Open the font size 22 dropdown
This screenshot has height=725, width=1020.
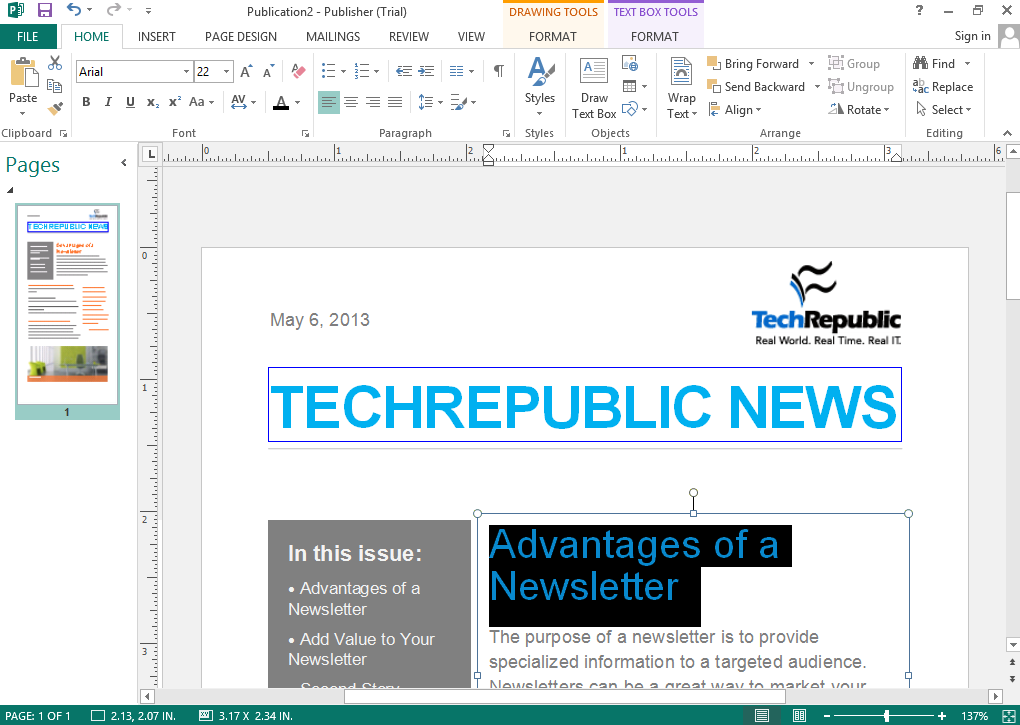click(226, 72)
